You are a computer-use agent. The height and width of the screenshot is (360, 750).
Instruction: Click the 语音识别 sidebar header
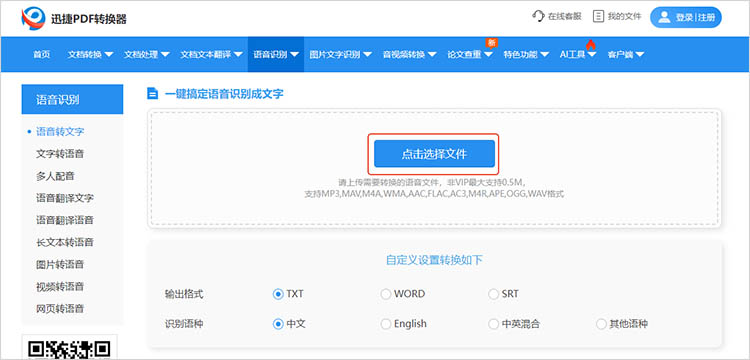pos(72,99)
